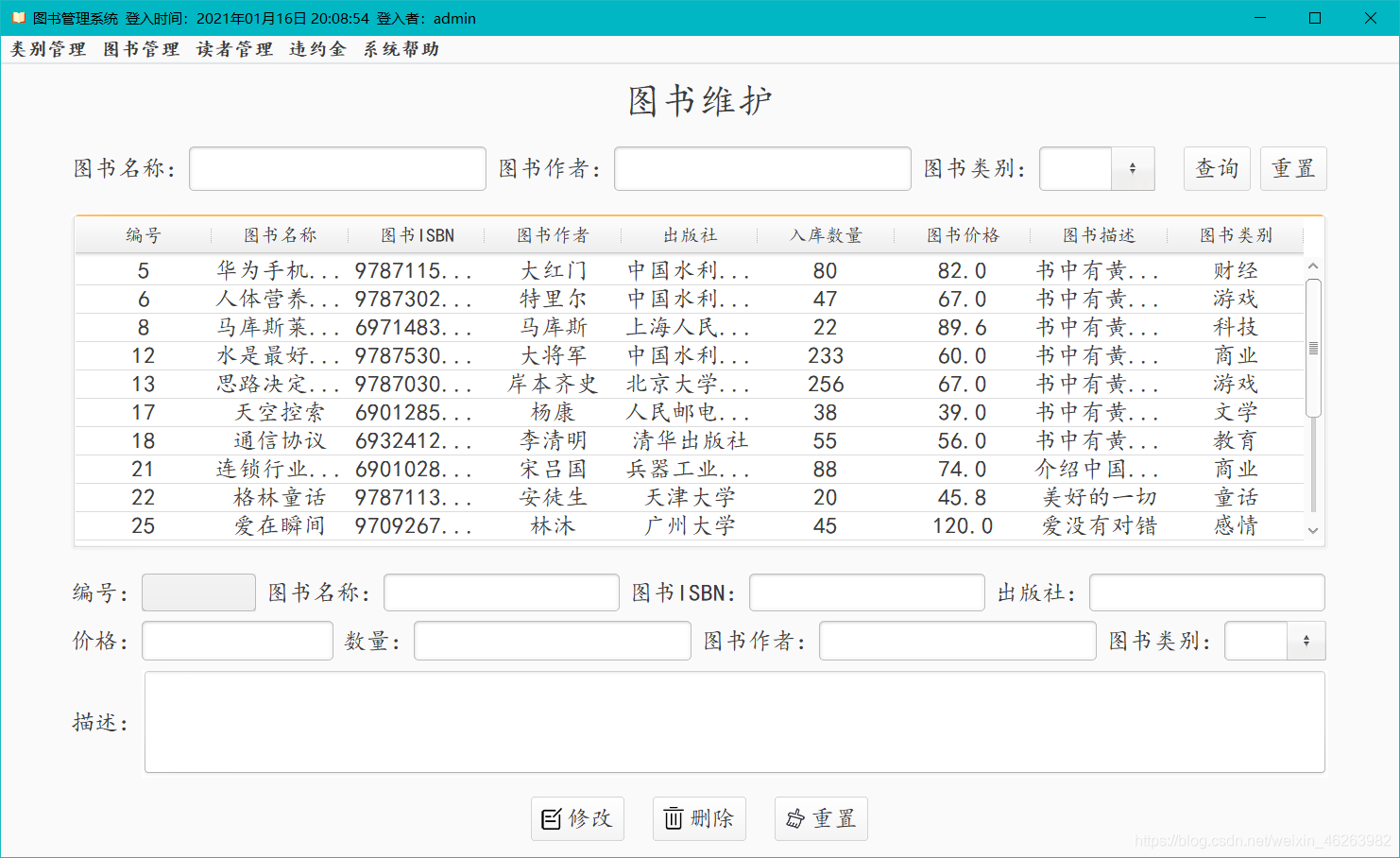Select the row with 马库斯莱...
This screenshot has width=1400, height=858.
[x=690, y=328]
